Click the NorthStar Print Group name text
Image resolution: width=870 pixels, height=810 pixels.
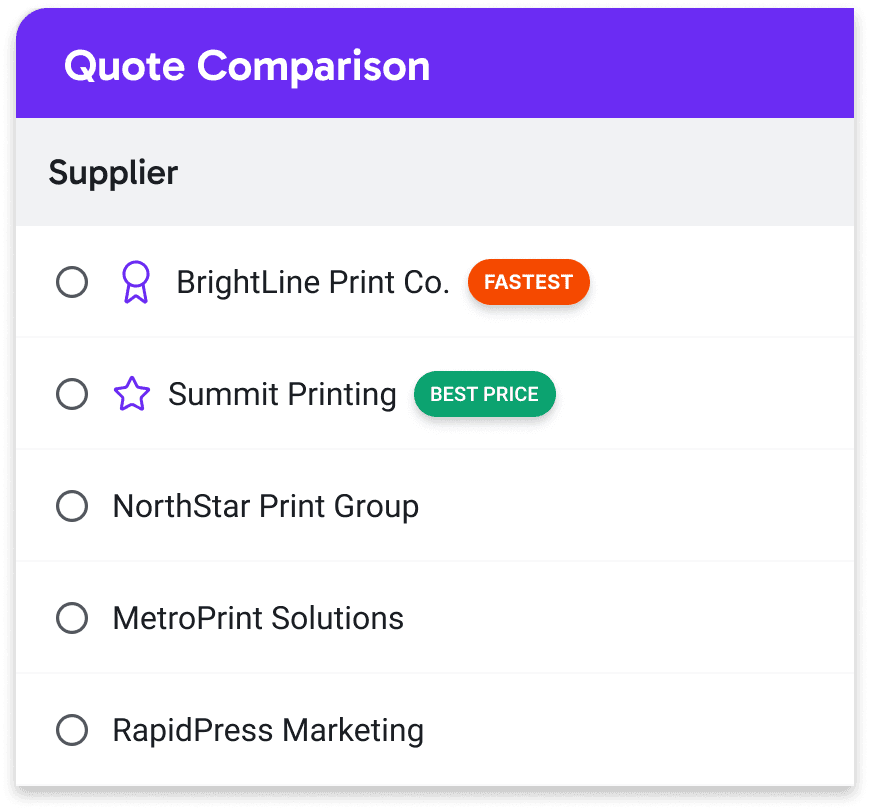tap(265, 506)
